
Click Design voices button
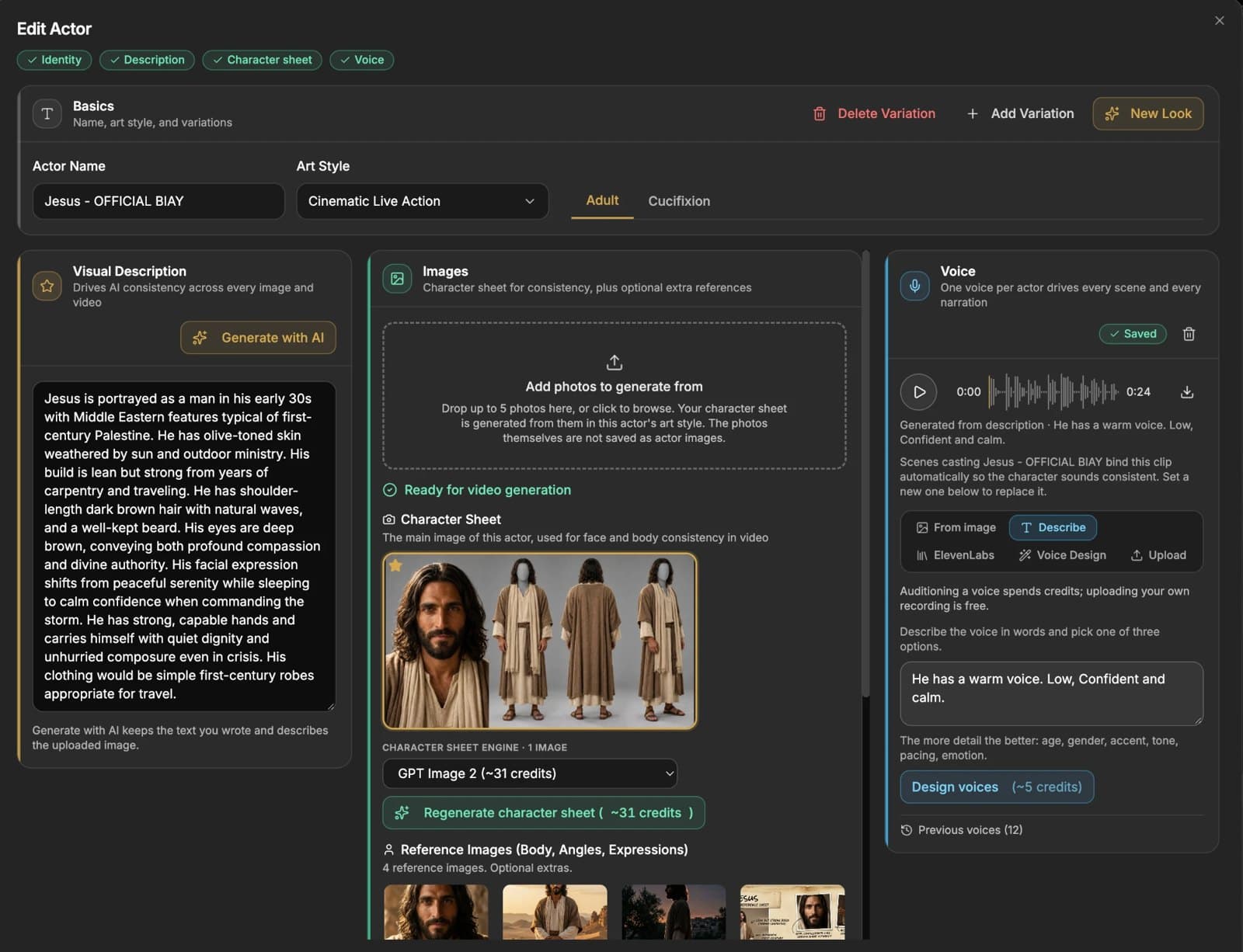tap(997, 787)
